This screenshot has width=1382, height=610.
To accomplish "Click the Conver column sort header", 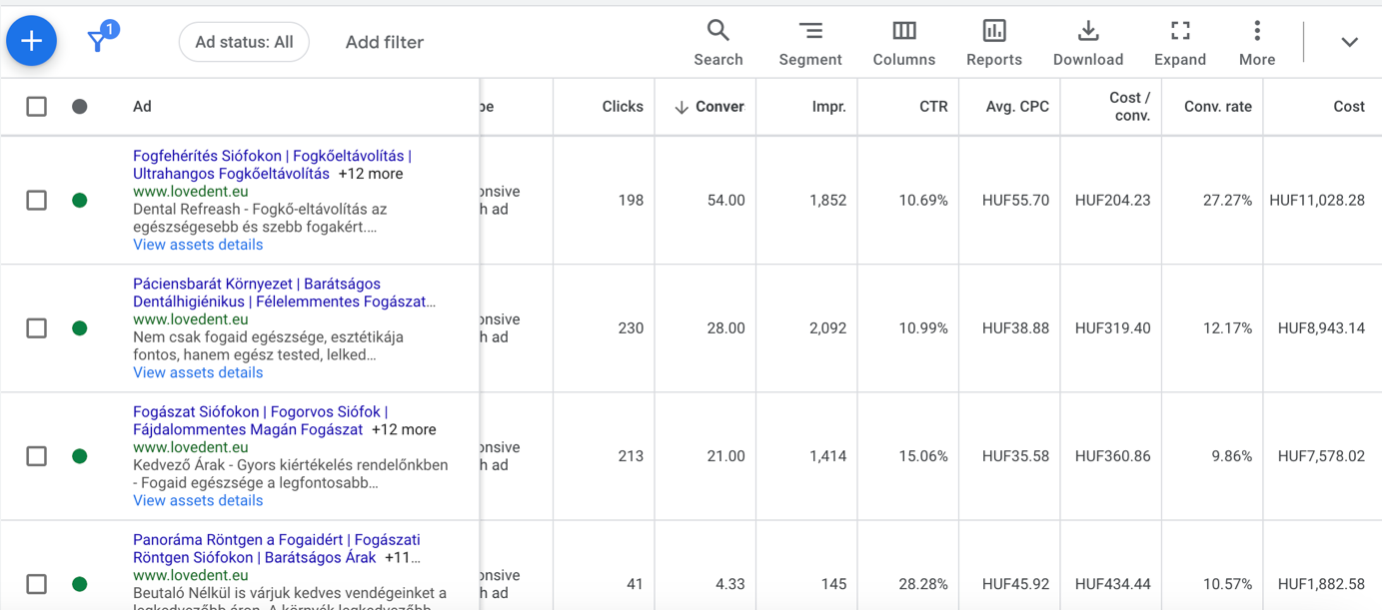I will click(x=709, y=106).
